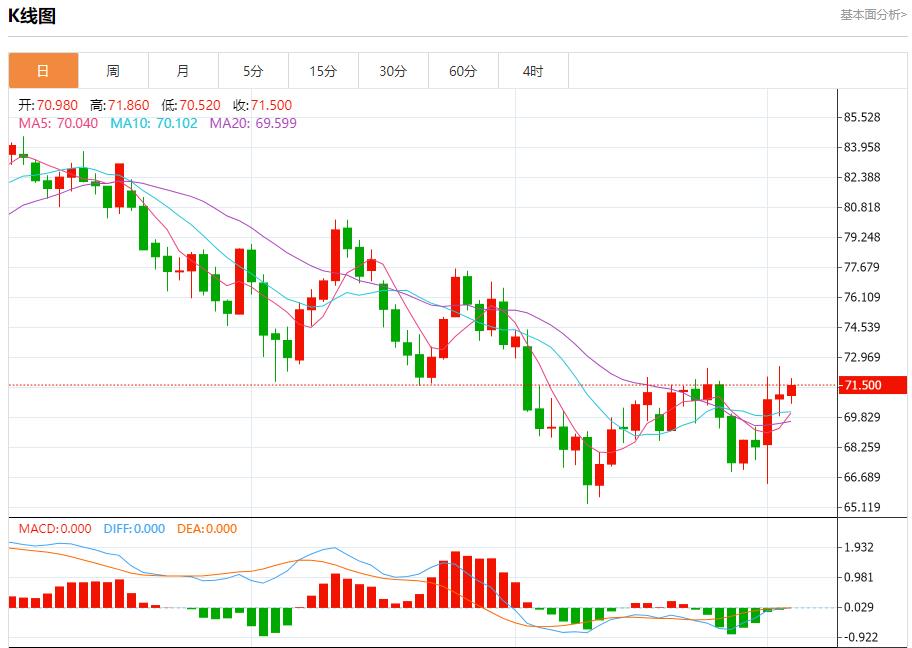The width and height of the screenshot is (912, 648).
Task: Click the 85.528 price axis label
Action: coord(862,117)
